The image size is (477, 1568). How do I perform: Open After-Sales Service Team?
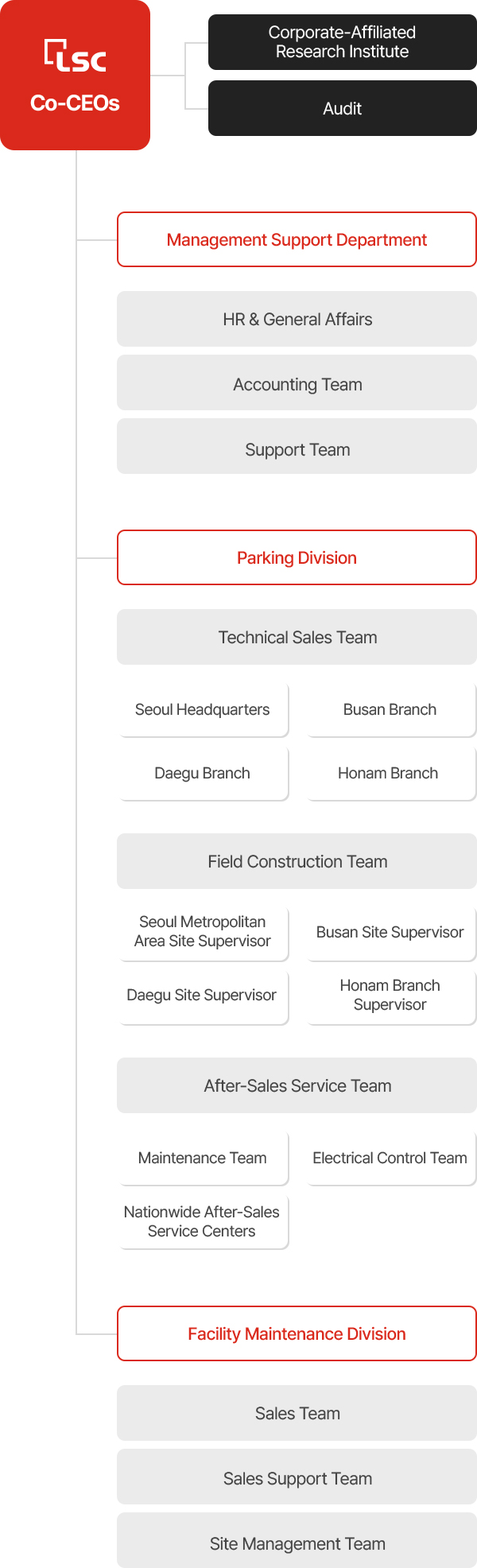297,1085
